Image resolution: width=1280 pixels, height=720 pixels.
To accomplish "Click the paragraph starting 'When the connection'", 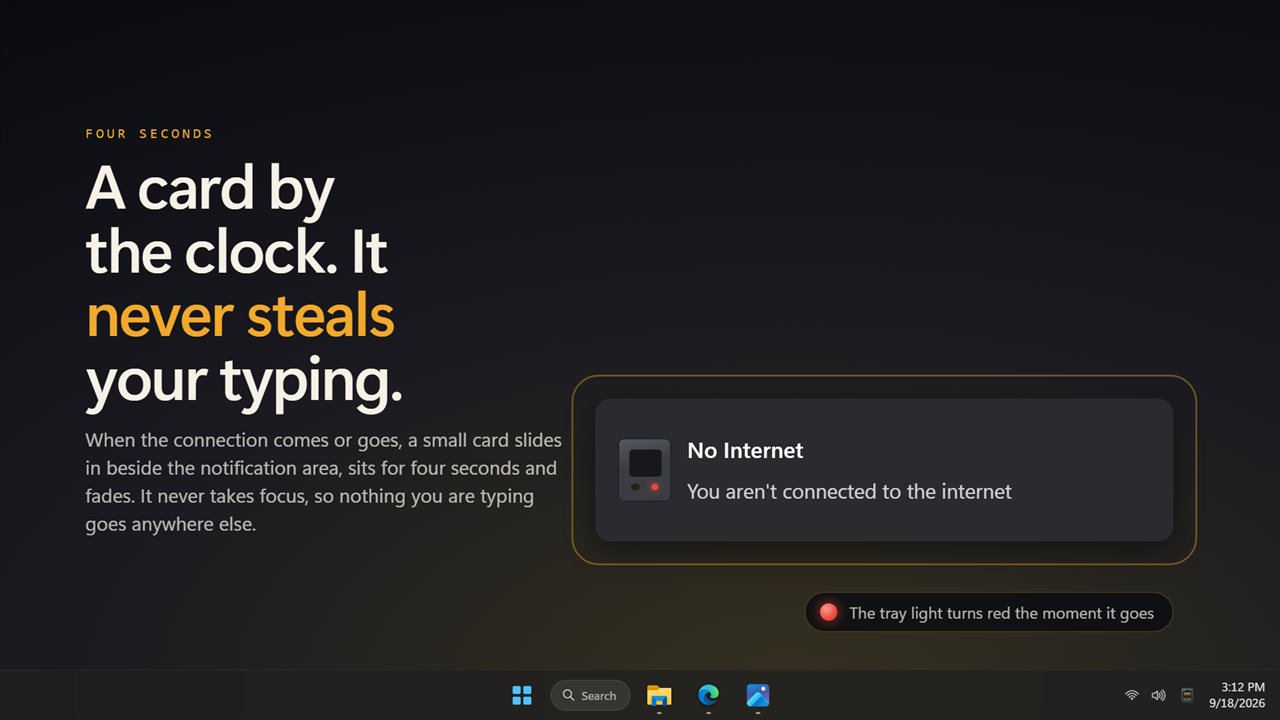I will [323, 482].
